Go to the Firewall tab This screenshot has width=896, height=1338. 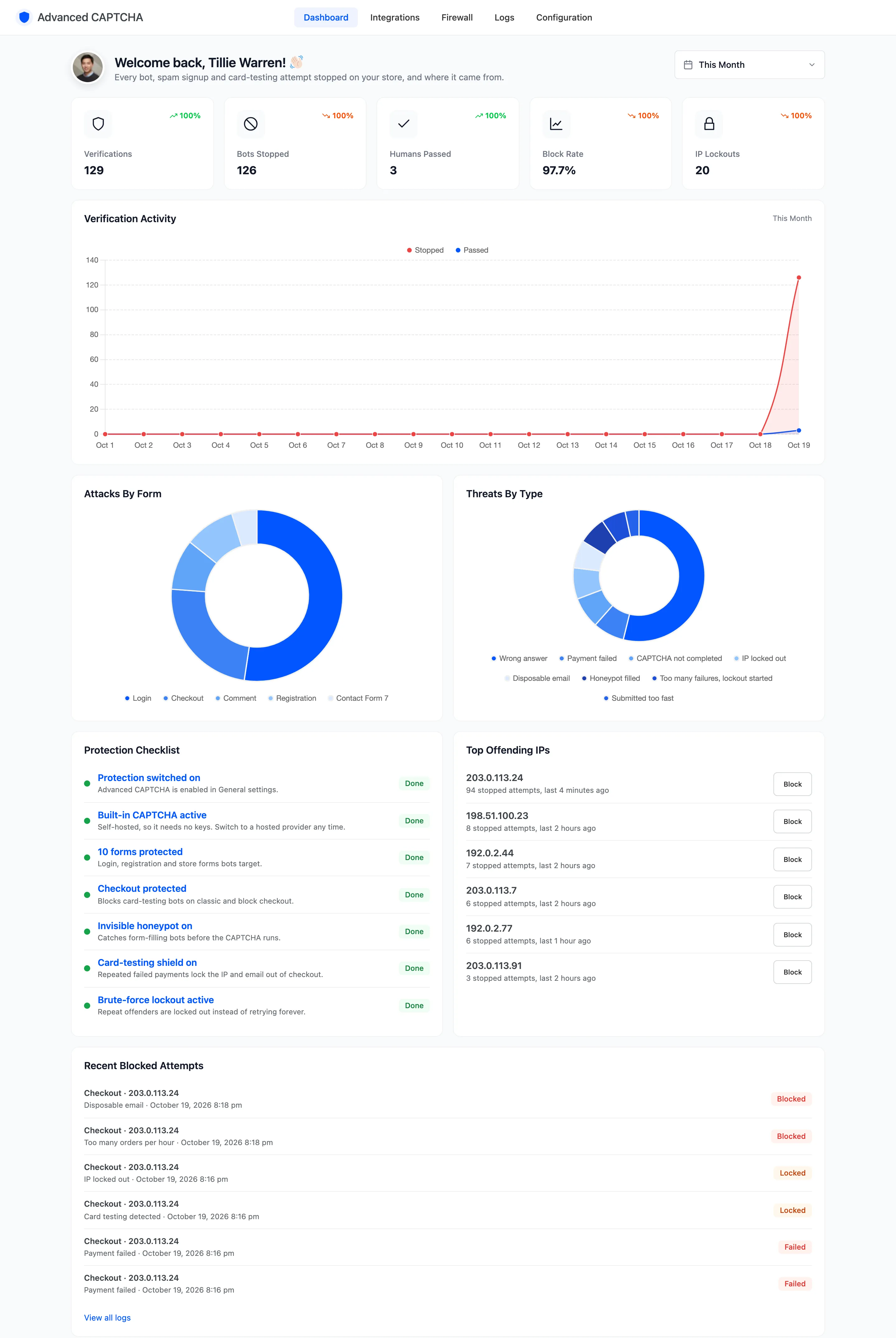[x=457, y=17]
